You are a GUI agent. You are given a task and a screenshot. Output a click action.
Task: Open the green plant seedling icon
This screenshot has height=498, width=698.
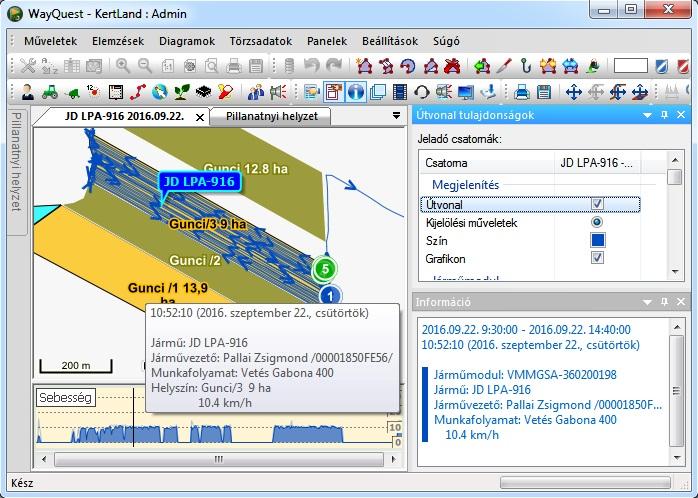click(182, 92)
